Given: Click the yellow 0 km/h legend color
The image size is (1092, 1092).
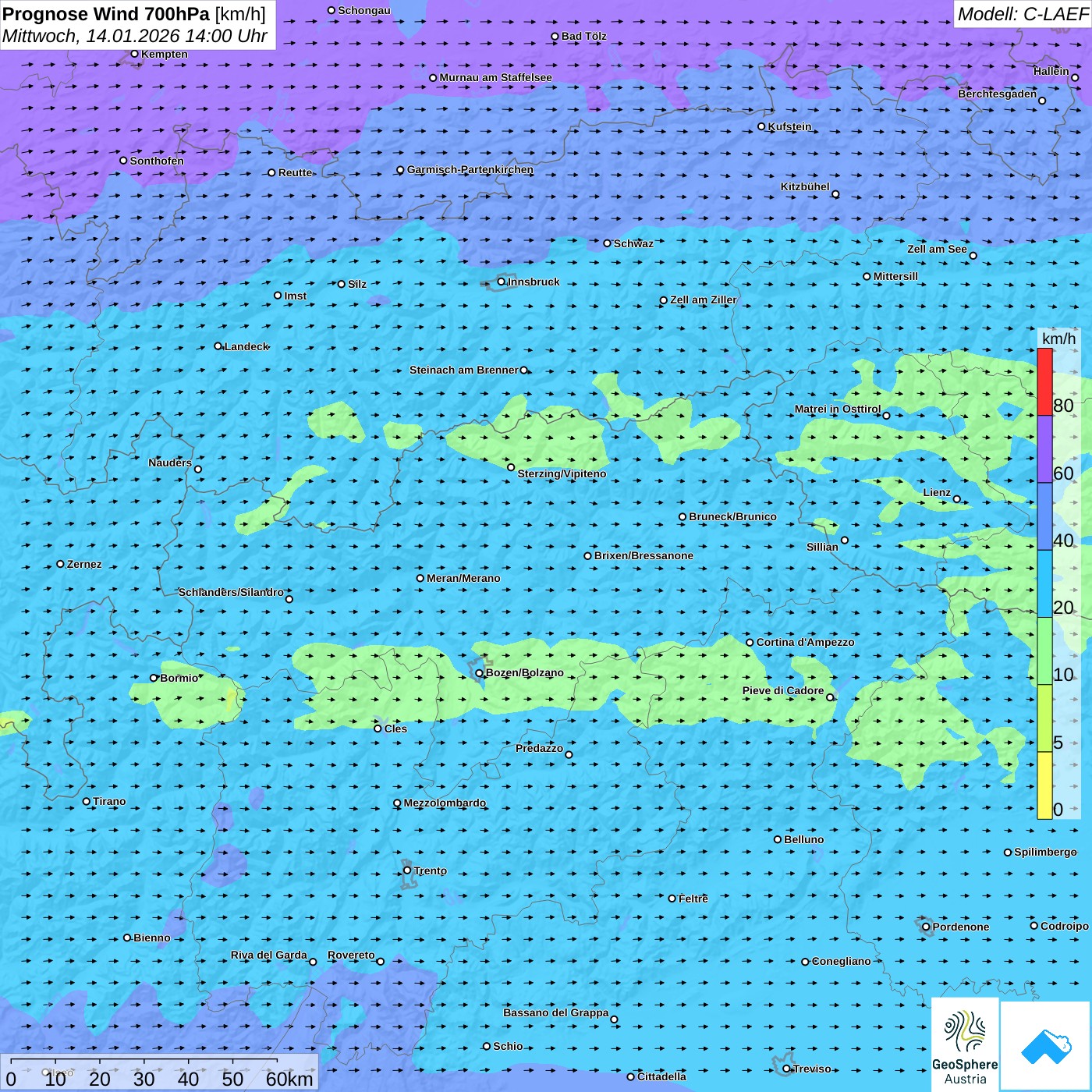Looking at the screenshot, I should (x=1044, y=785).
